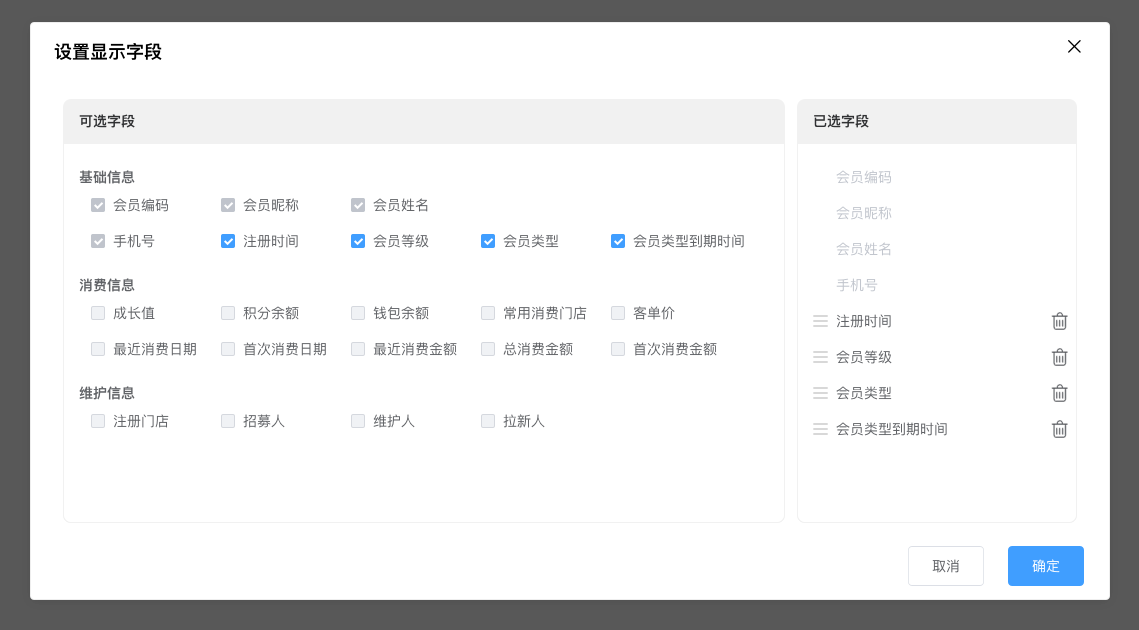Click the disabled 会员姓名 checkbox

358,205
